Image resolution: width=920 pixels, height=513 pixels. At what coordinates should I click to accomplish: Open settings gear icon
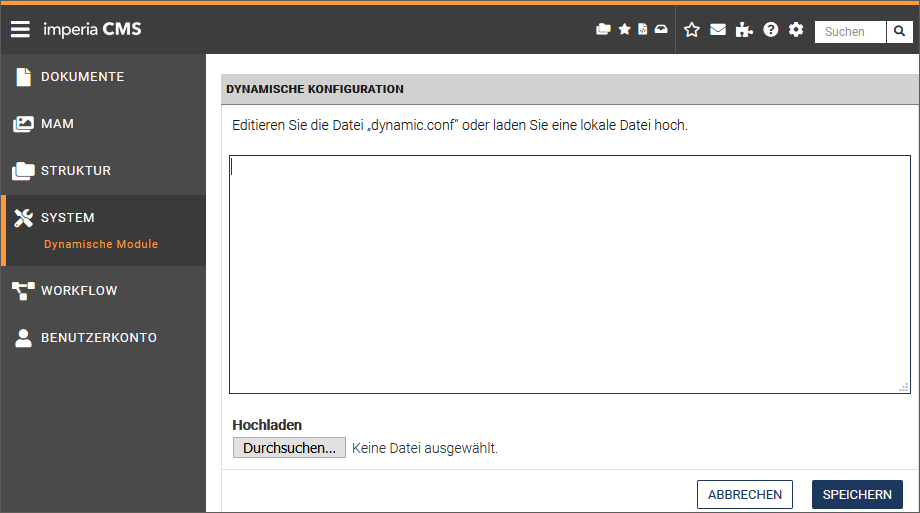796,29
